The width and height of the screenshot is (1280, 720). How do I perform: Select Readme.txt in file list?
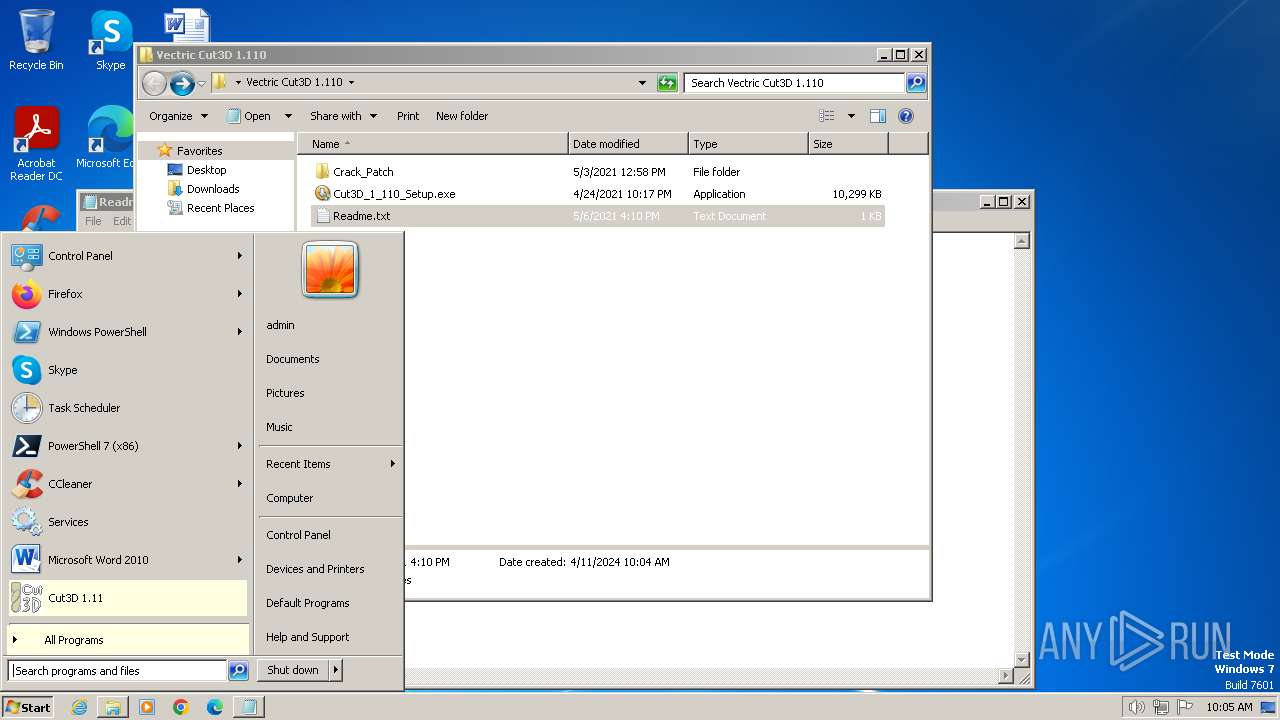(598, 216)
